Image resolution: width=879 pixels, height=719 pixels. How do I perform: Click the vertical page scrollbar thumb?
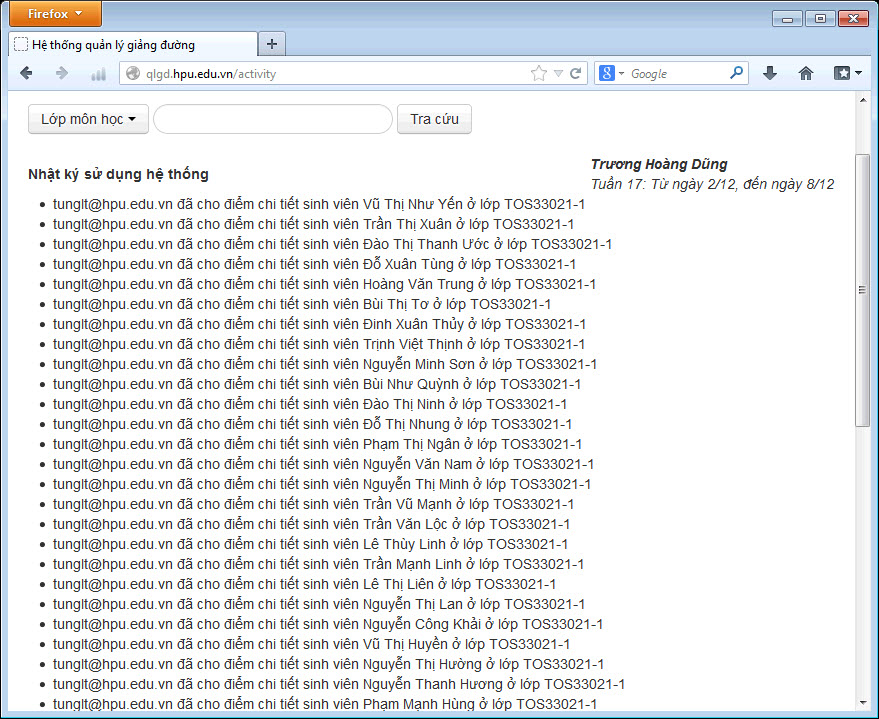click(862, 290)
